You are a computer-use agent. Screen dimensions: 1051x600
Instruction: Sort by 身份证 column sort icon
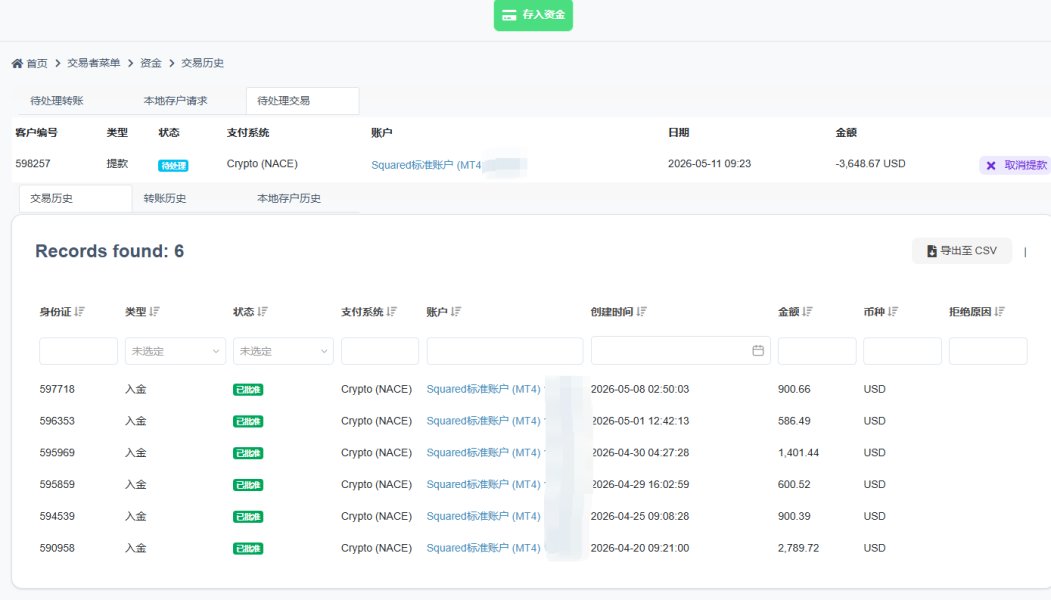(80, 312)
